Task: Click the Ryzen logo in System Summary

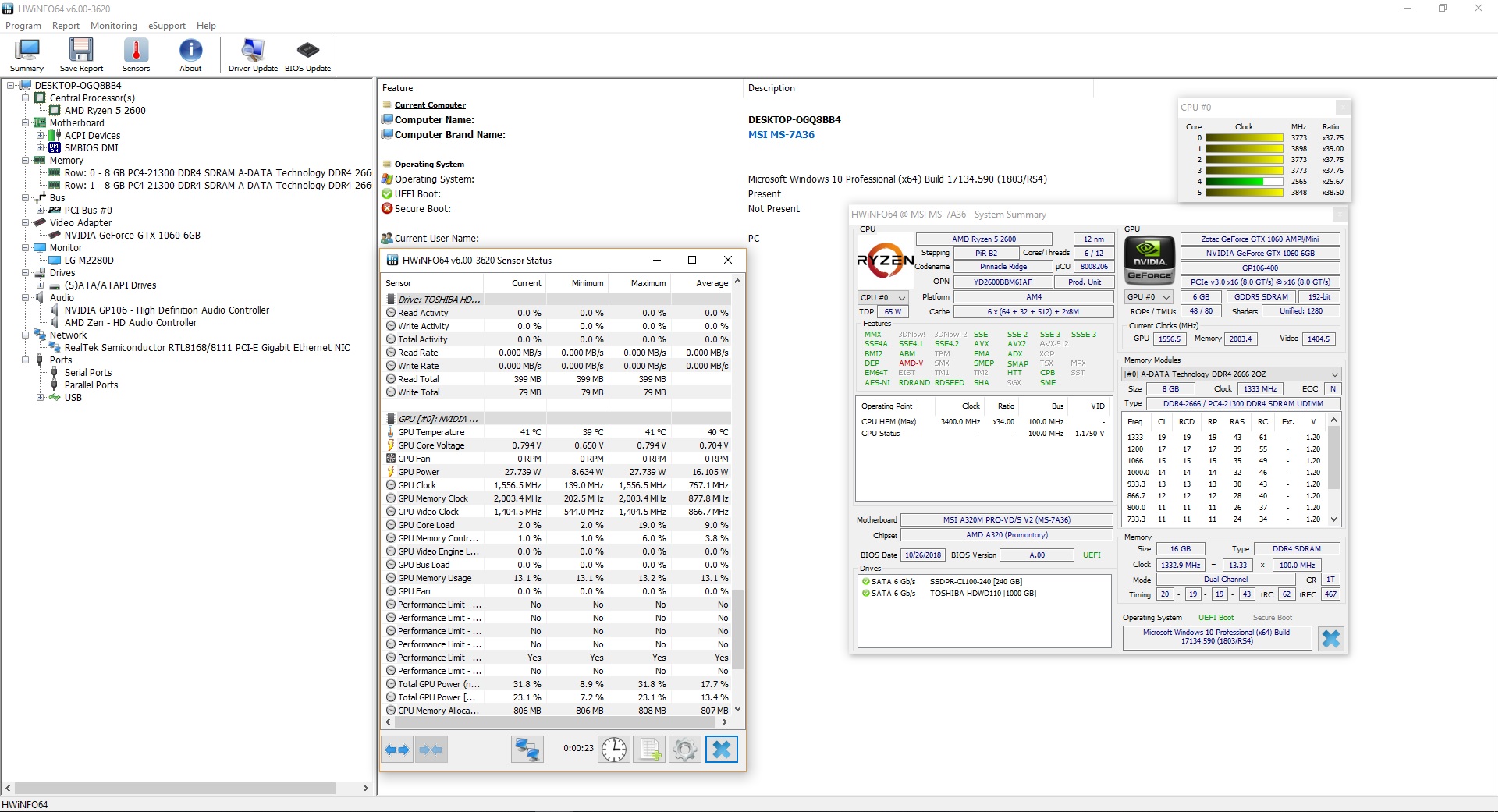Action: [885, 261]
